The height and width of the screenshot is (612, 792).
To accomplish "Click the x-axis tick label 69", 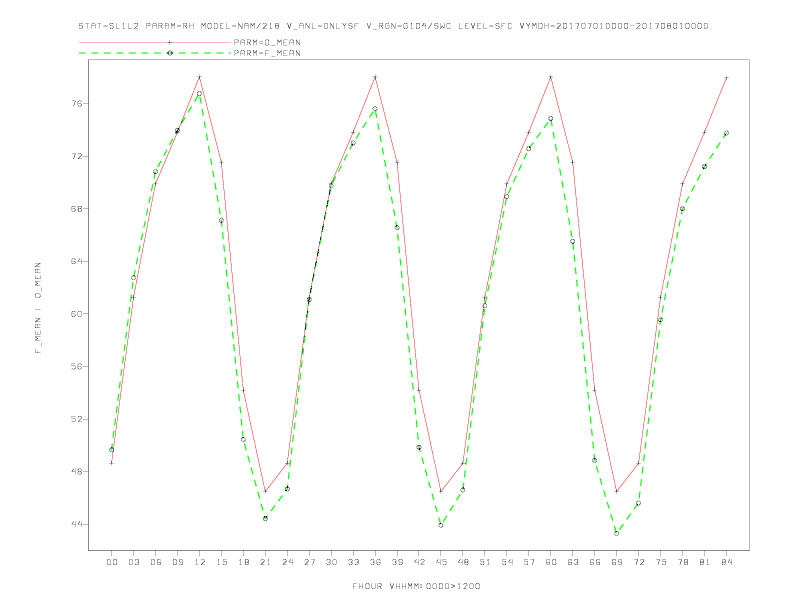I will coord(617,562).
